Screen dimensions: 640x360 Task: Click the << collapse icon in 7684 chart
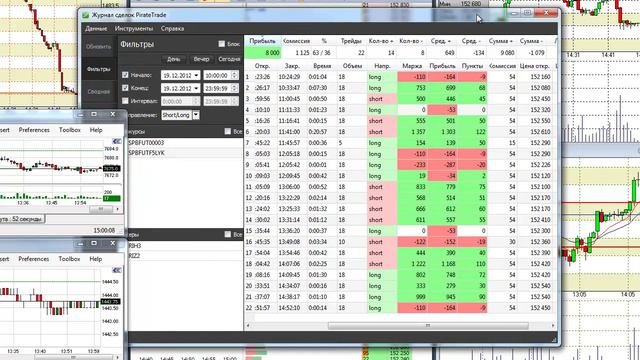(x=117, y=141)
